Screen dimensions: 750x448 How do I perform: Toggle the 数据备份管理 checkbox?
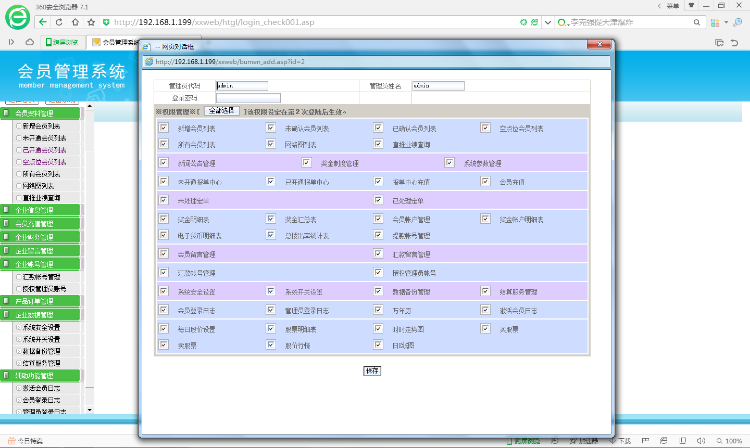(378, 292)
